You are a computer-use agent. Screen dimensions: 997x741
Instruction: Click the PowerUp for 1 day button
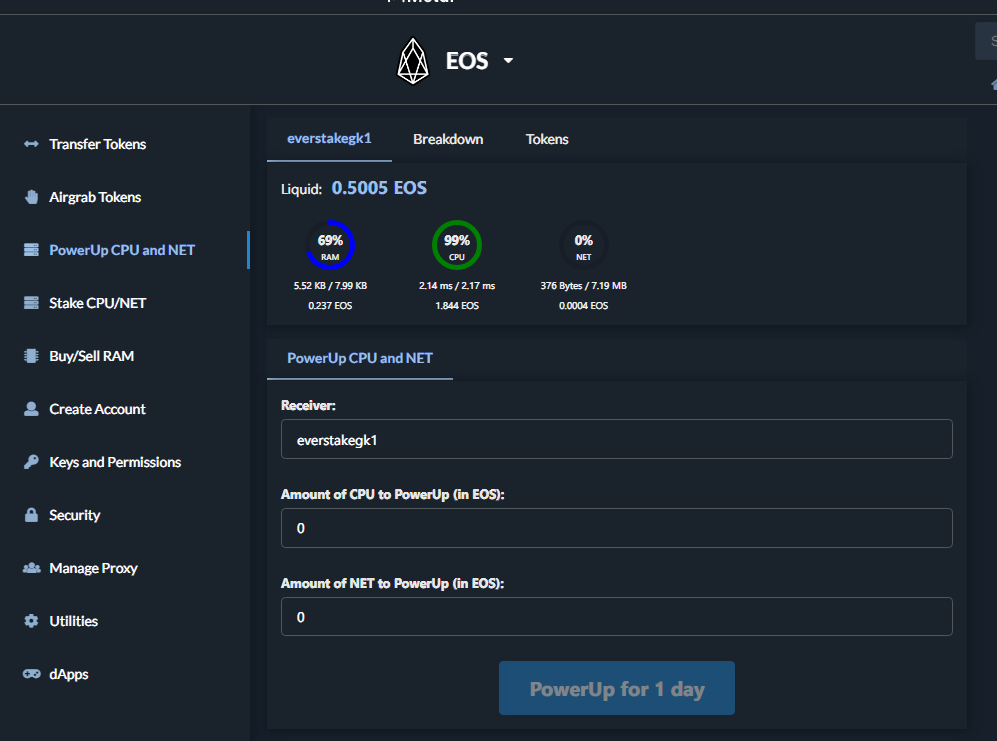(616, 688)
